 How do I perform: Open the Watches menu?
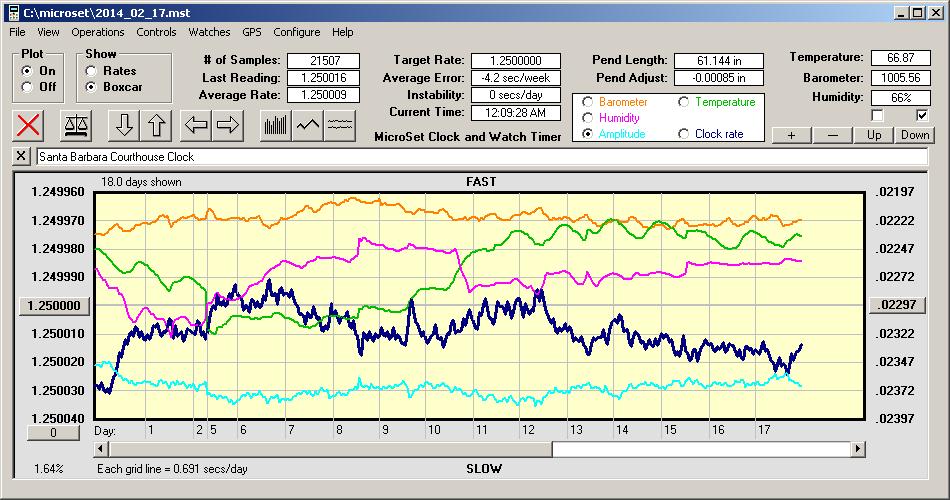(209, 32)
